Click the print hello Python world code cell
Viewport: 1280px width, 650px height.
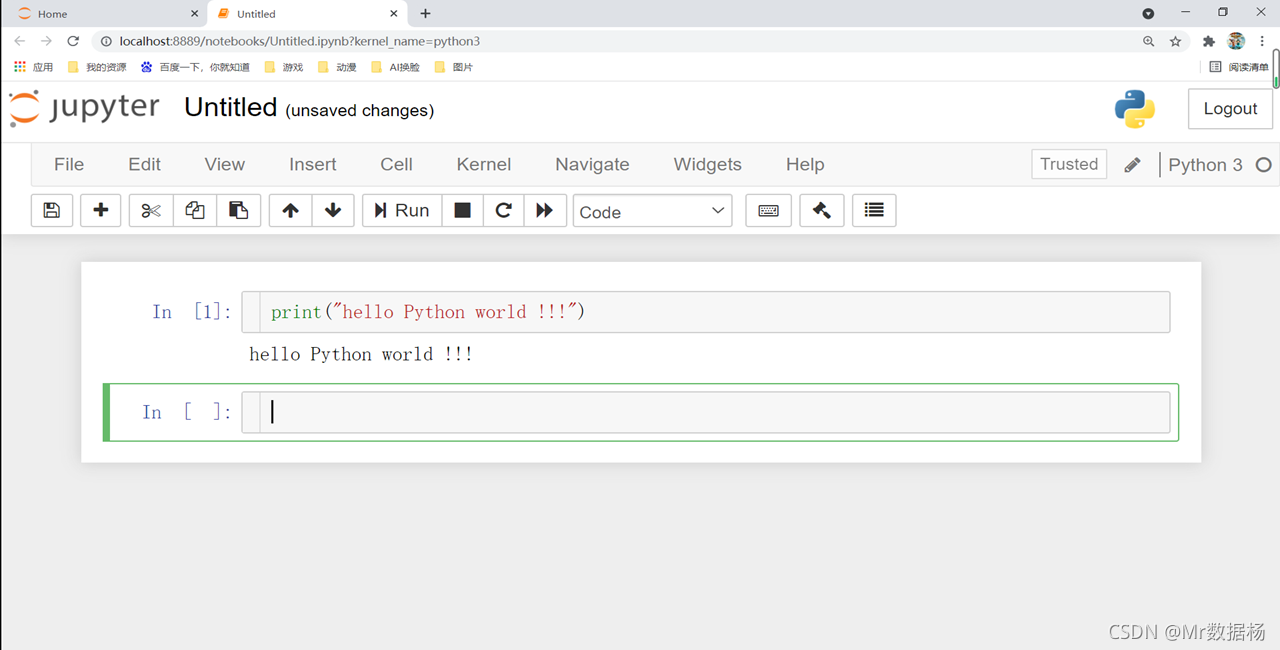(x=706, y=312)
